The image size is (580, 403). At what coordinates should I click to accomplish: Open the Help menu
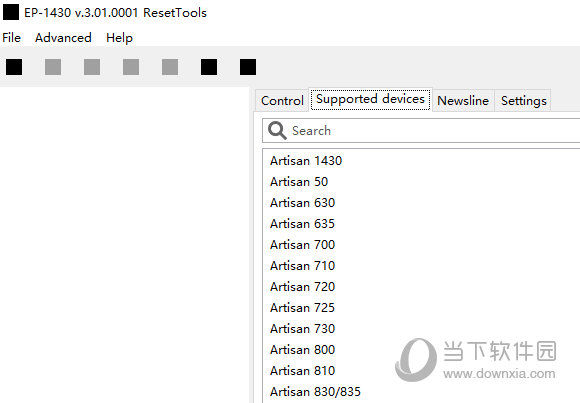(119, 38)
